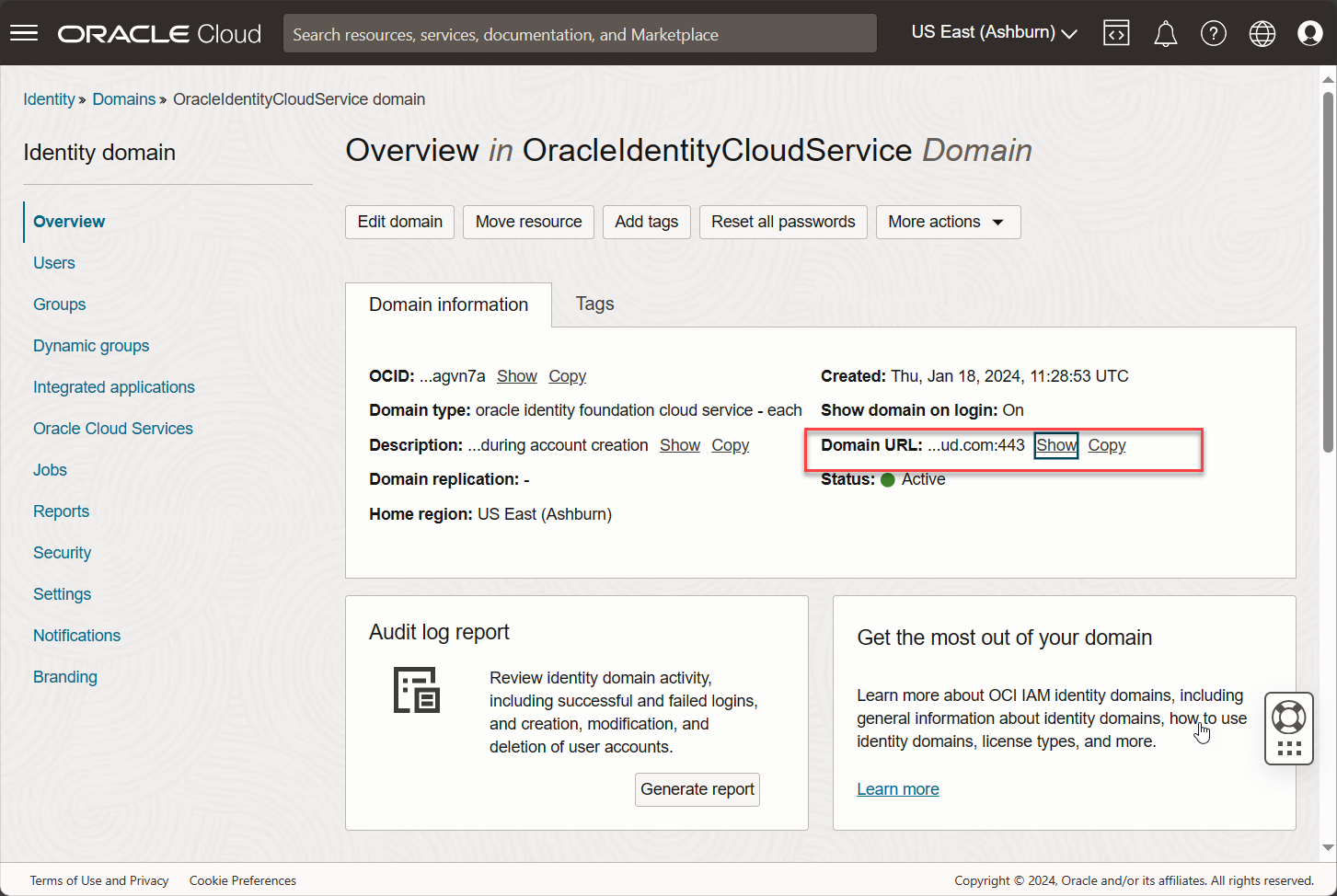
Task: Show the full domain Description
Action: (x=679, y=445)
